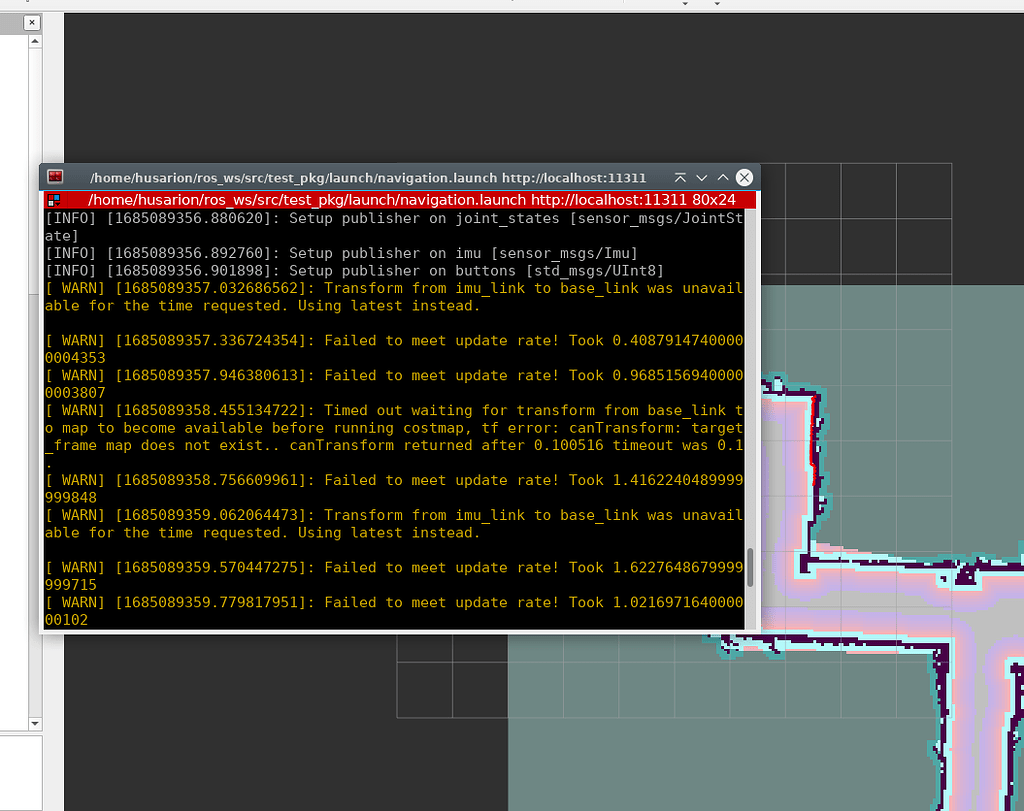Minimize the navigation.launch terminal window
This screenshot has height=811, width=1024.
(701, 177)
